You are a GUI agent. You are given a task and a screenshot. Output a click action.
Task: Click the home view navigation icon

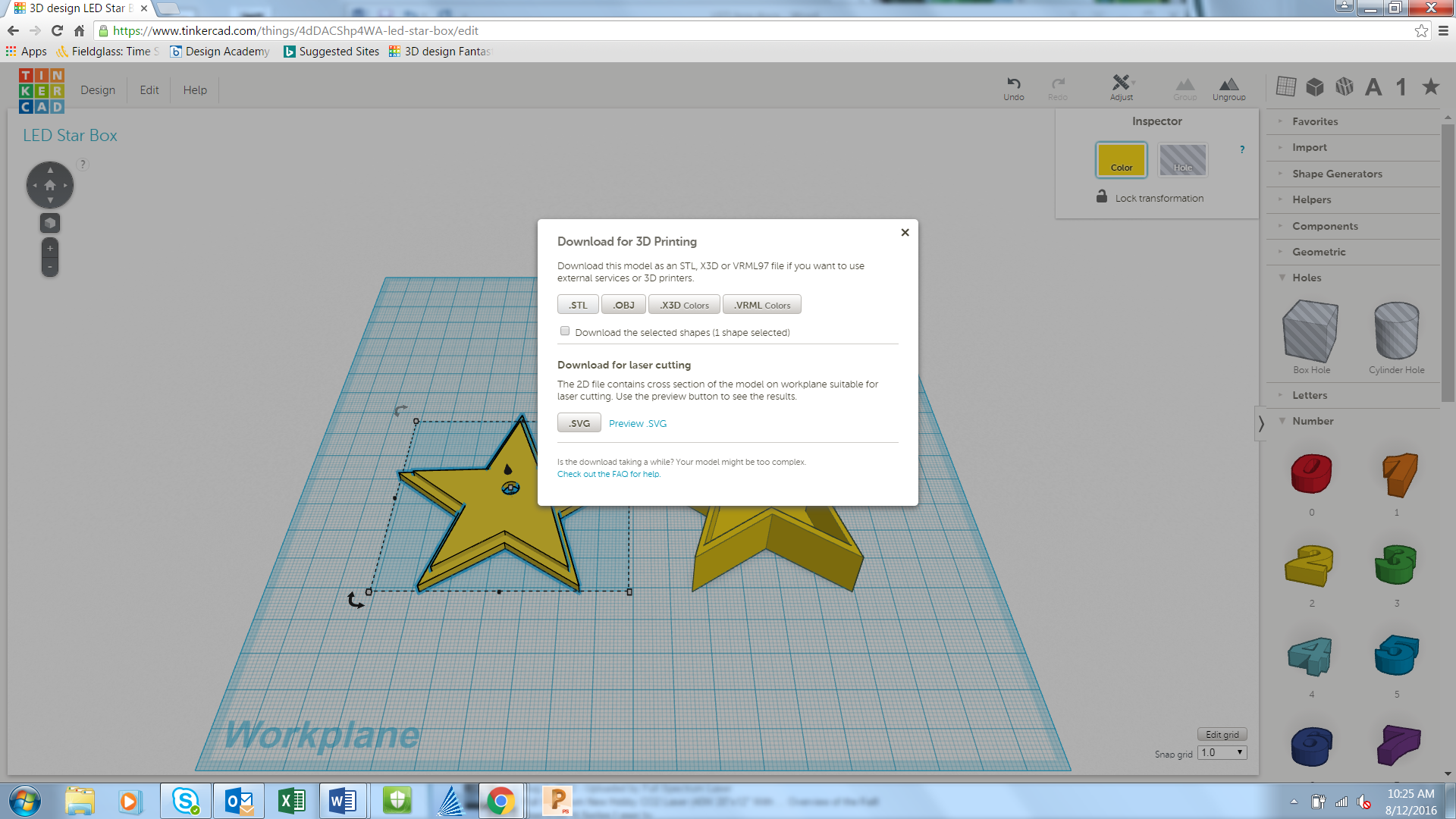tap(50, 185)
